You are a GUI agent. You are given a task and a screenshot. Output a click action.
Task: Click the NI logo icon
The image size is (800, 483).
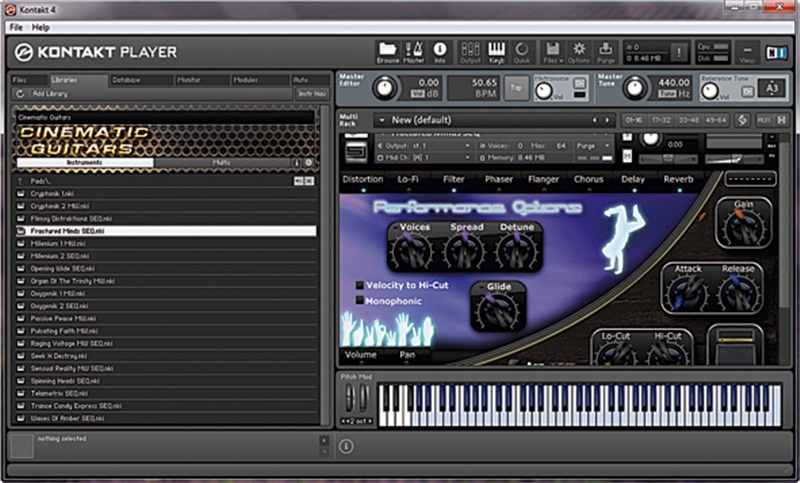point(776,52)
